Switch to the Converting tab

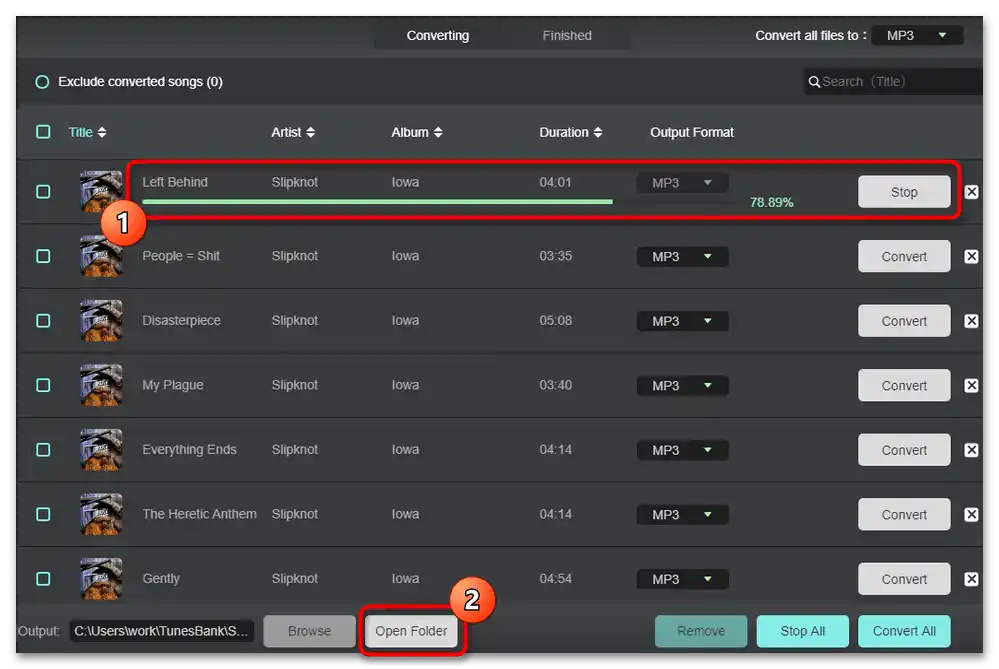click(x=438, y=36)
